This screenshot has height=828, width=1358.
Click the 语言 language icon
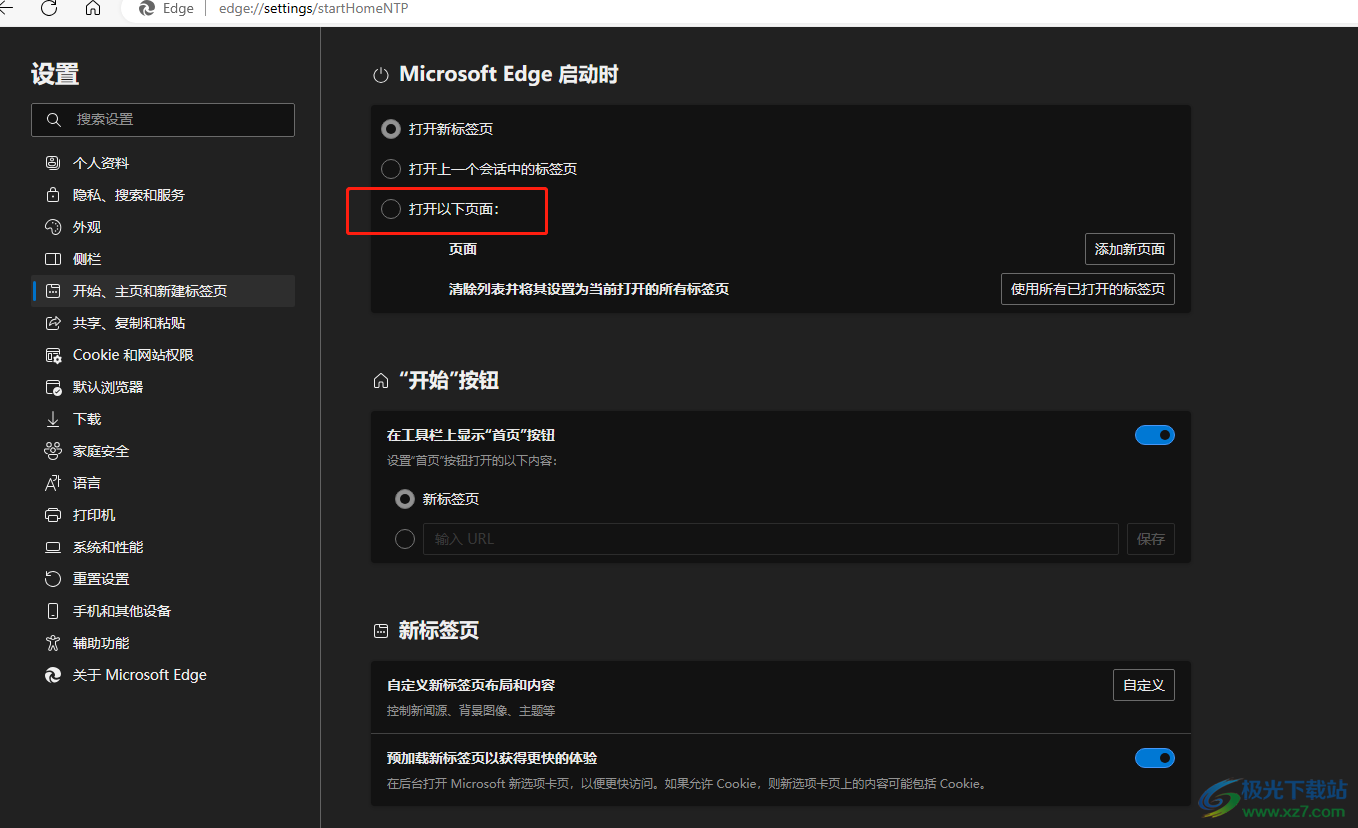click(53, 483)
